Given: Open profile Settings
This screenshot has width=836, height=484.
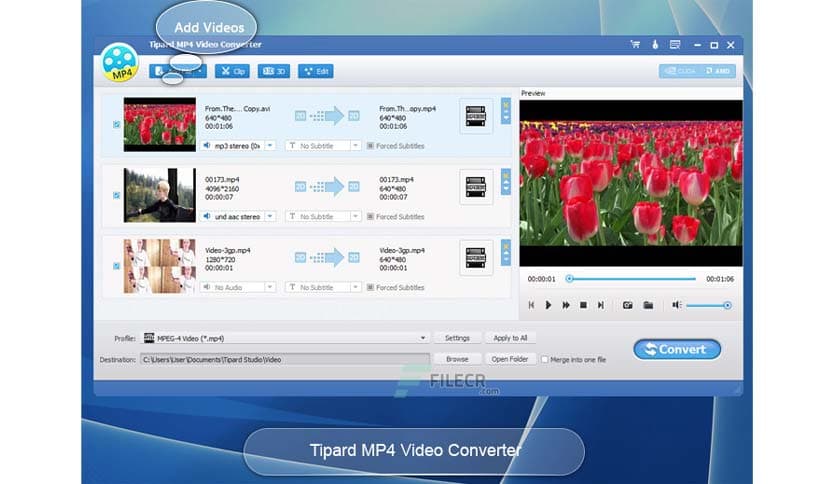Looking at the screenshot, I should coord(457,338).
